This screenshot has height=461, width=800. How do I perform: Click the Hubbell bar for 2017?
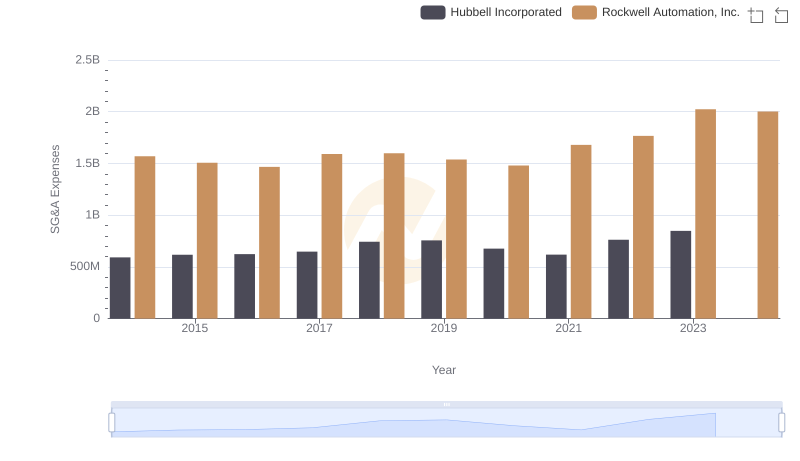(307, 285)
